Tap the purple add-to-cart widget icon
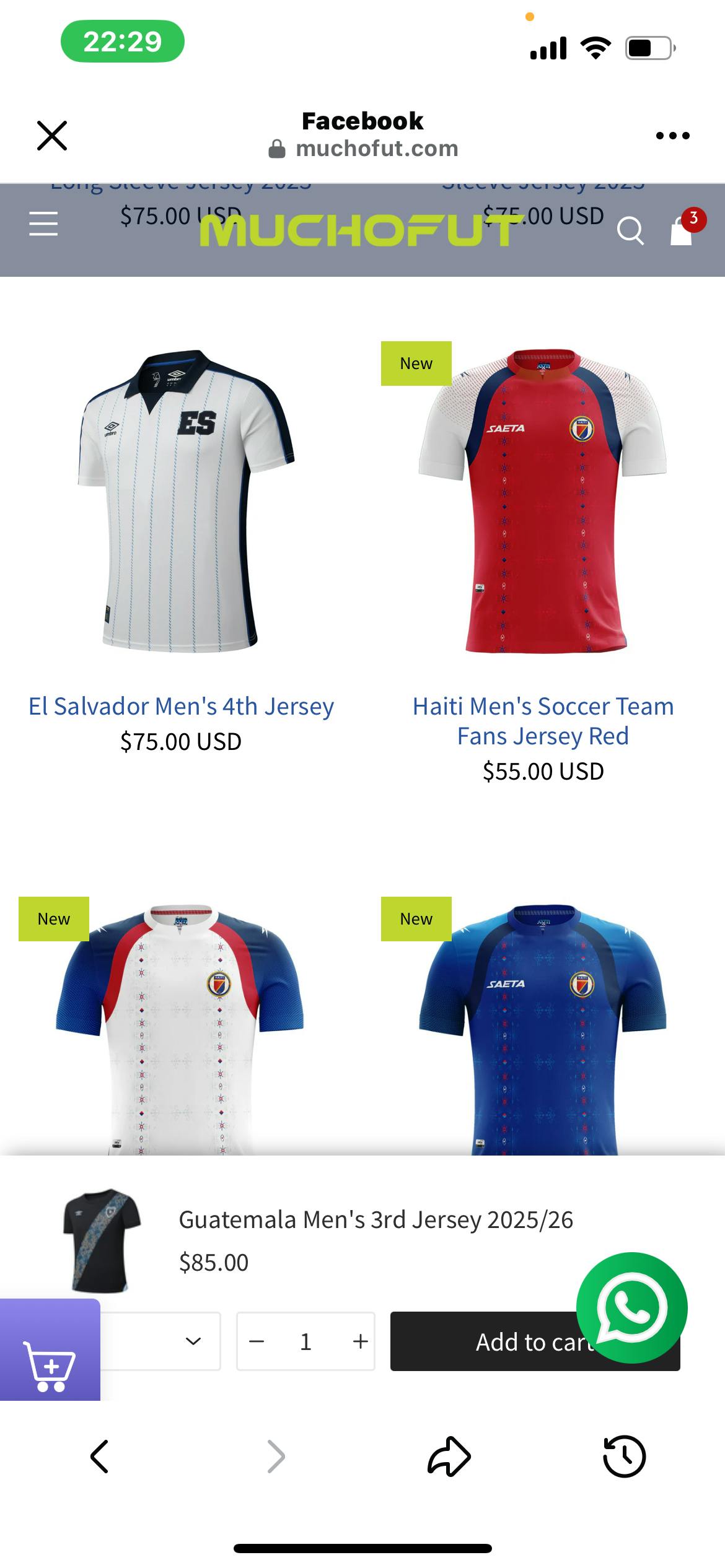Image resolution: width=725 pixels, height=1568 pixels. pos(50,1356)
